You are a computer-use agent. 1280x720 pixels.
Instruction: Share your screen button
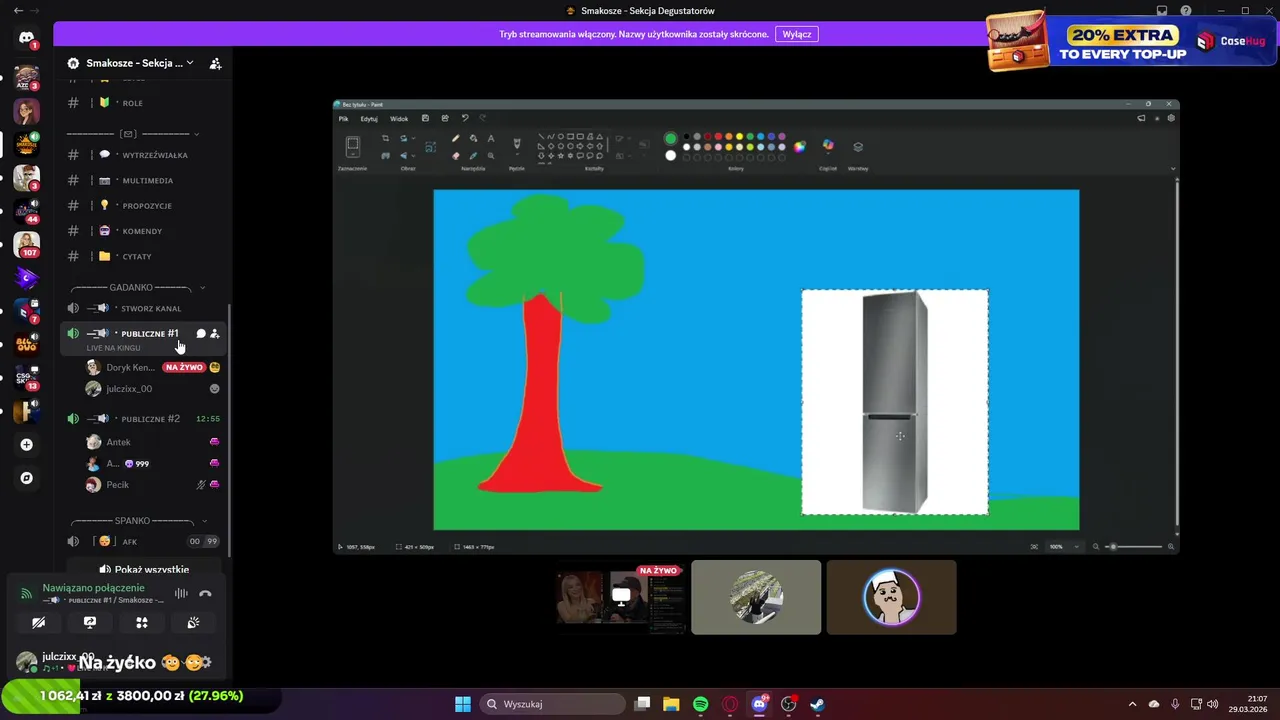pyautogui.click(x=90, y=622)
